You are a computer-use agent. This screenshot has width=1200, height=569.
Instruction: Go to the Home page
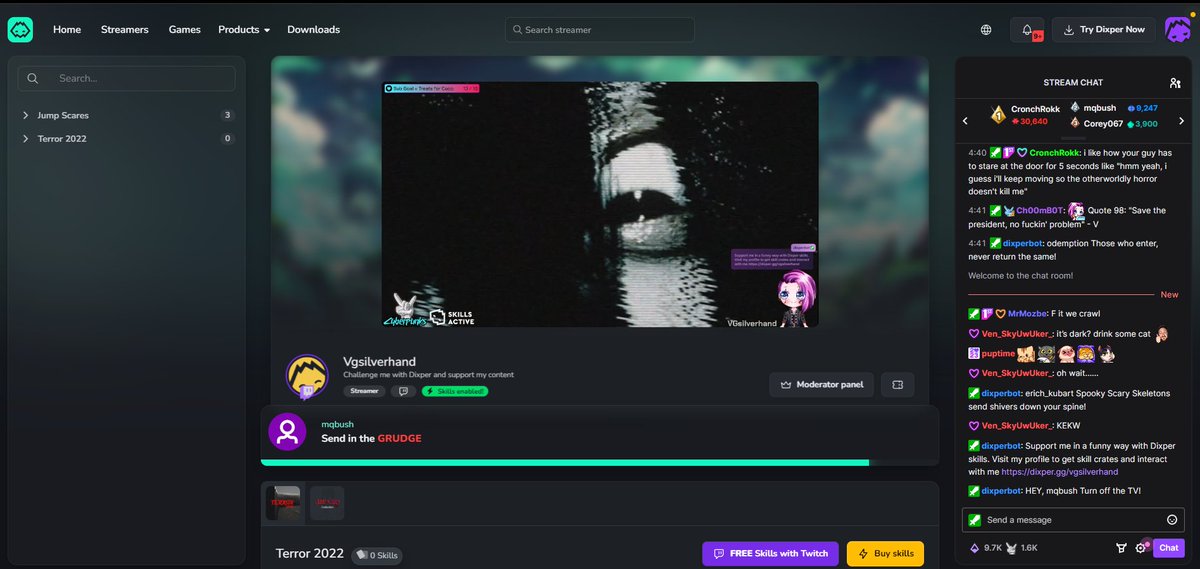click(x=67, y=30)
